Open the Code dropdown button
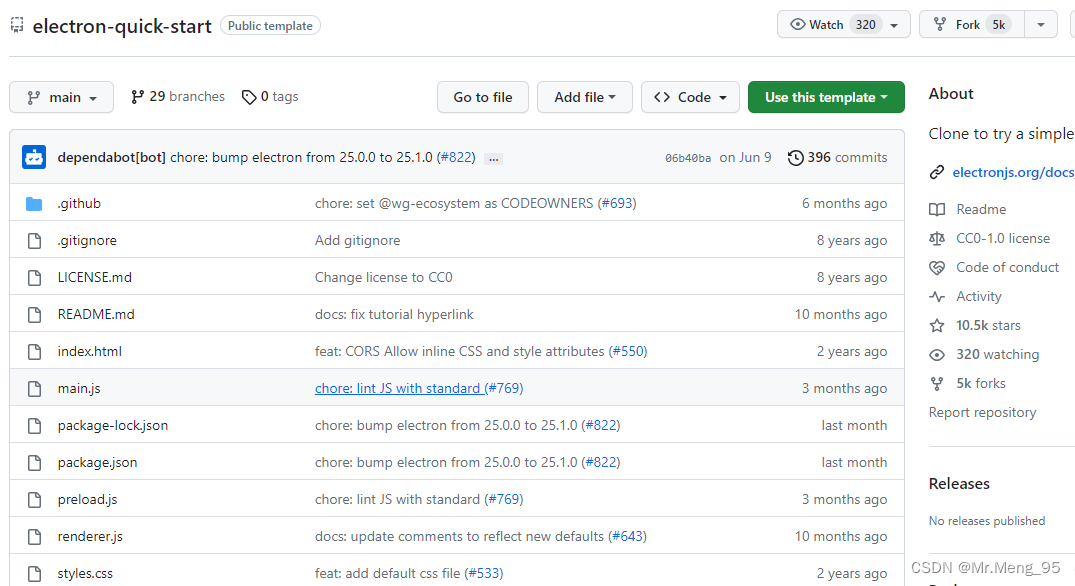The image size is (1075, 586). (690, 97)
